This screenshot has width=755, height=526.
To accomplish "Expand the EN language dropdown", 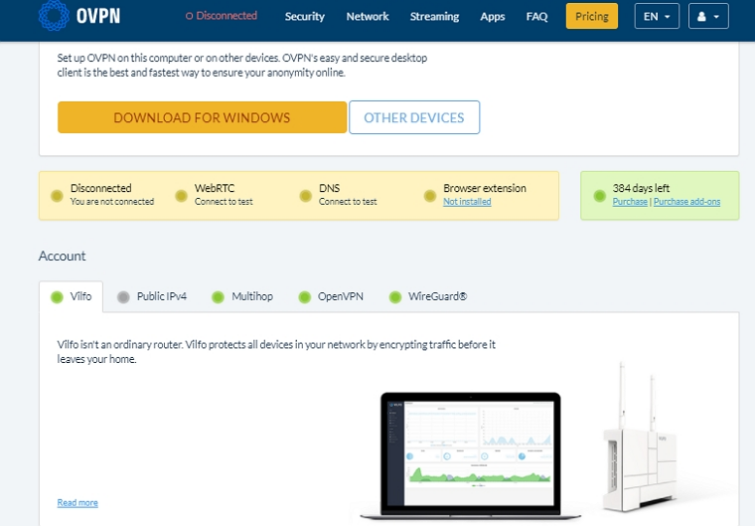I will [657, 16].
